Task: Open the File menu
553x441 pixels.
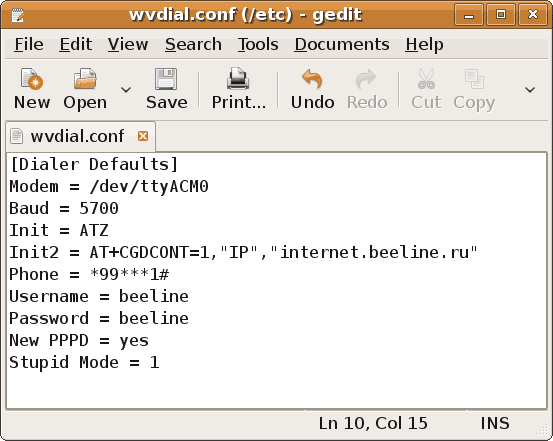Action: coord(29,45)
